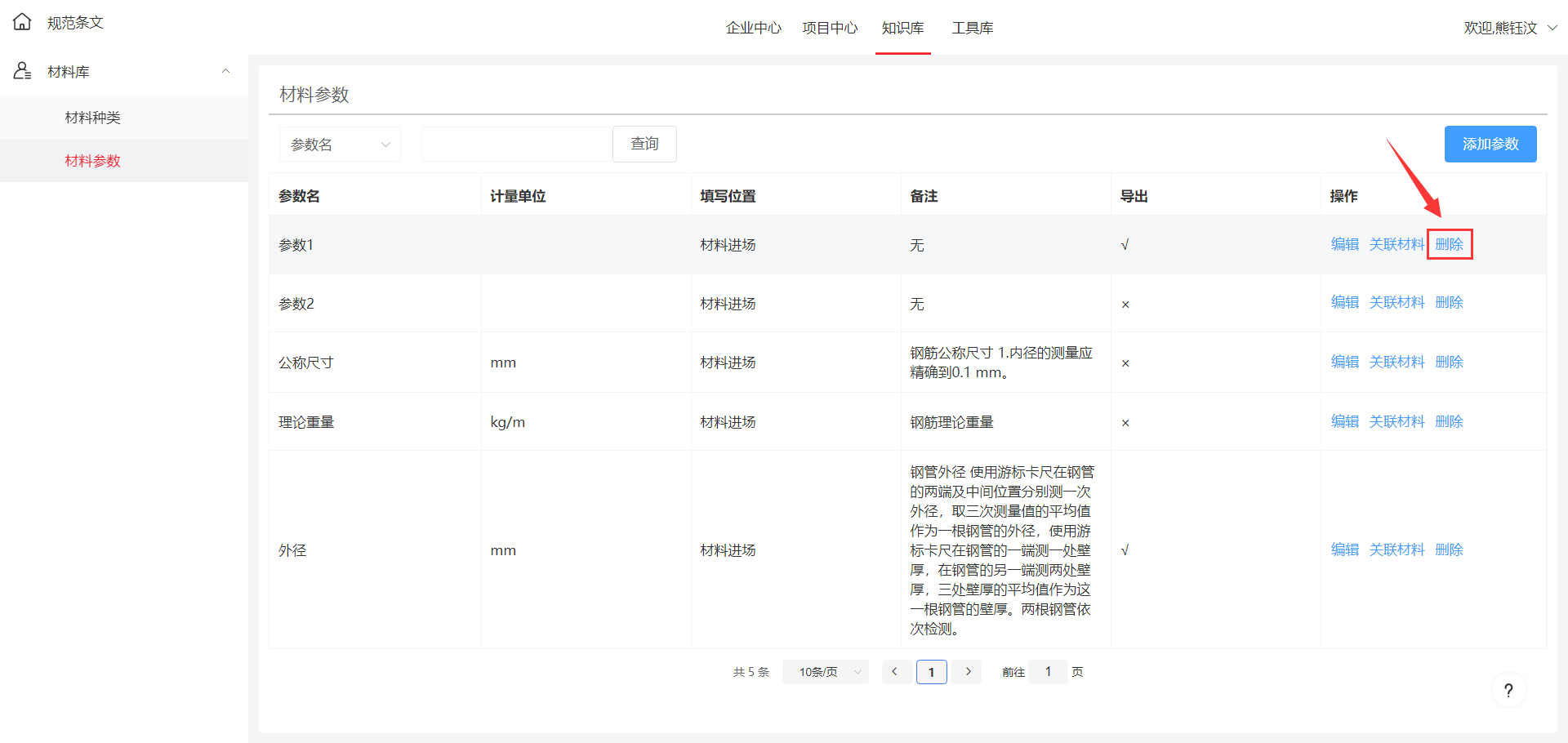This screenshot has width=1568, height=743.
Task: Go to the previous page arrow
Action: (x=895, y=672)
